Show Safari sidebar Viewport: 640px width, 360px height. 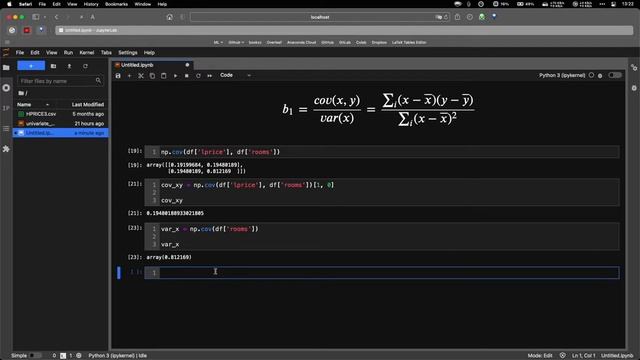[x=36, y=17]
